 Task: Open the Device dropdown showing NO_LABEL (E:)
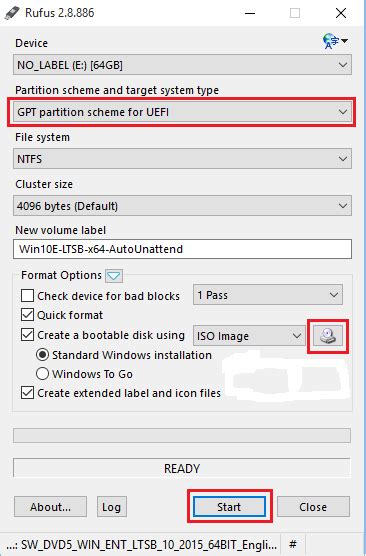(x=182, y=65)
